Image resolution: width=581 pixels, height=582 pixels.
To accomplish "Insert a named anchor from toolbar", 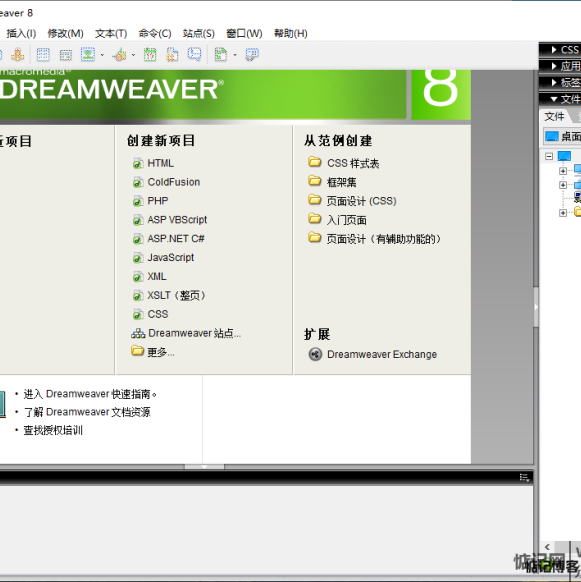I will 17,55.
